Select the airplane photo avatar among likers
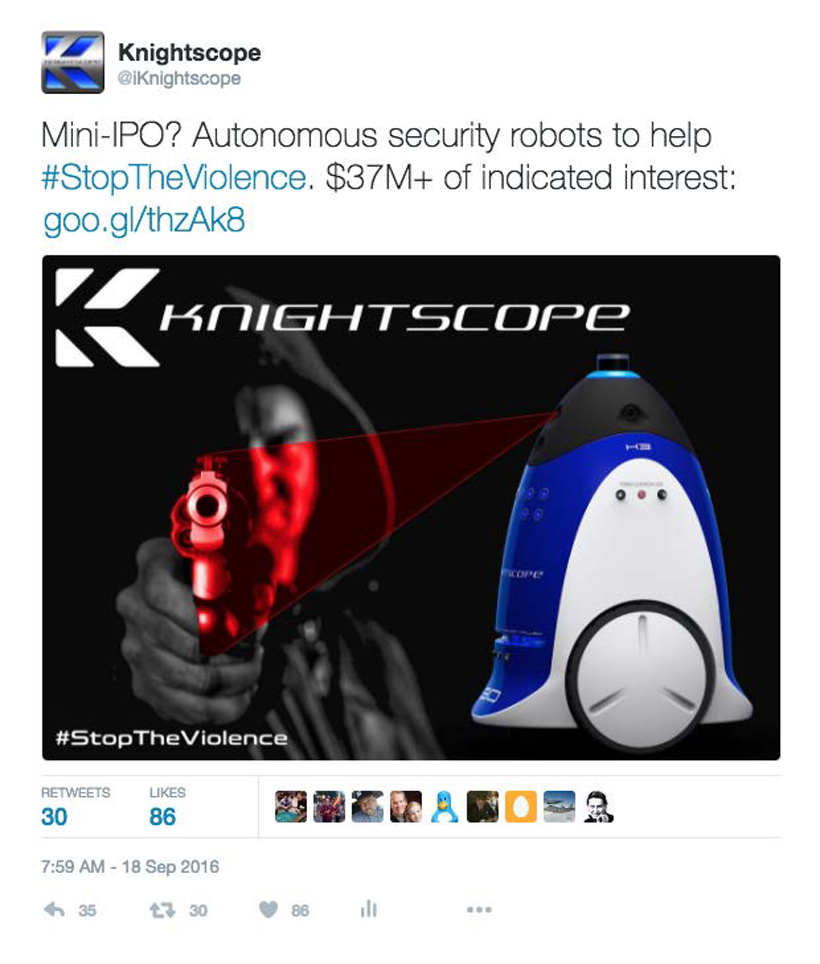The height and width of the screenshot is (964, 820). 559,807
